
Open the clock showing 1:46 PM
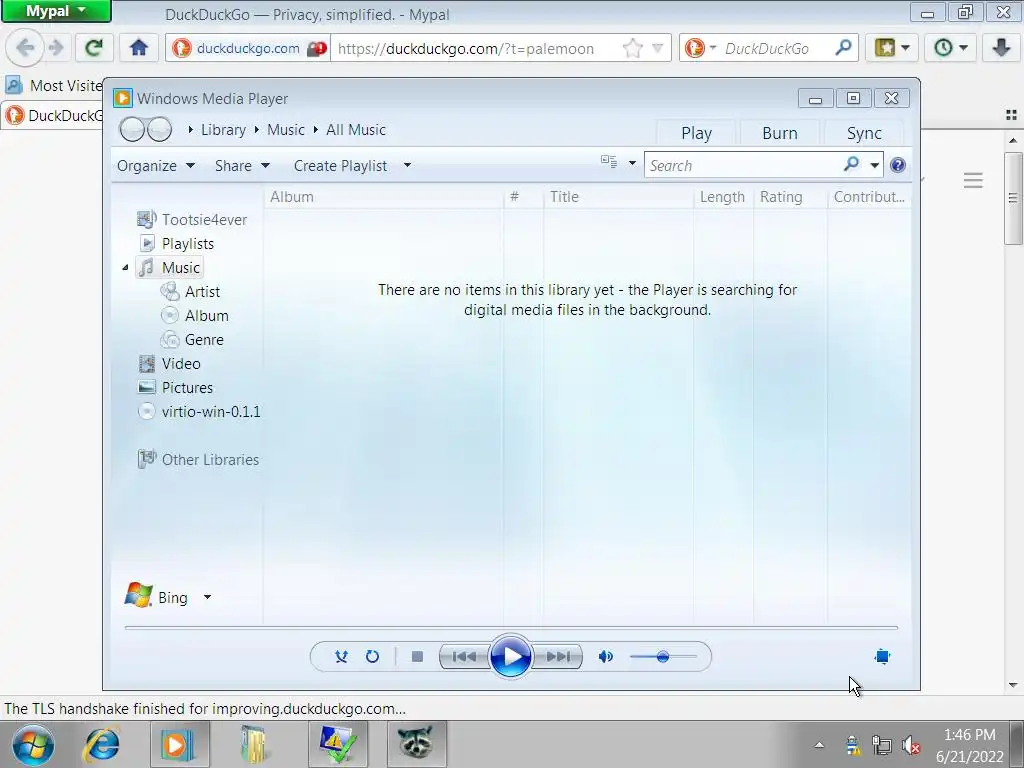970,745
